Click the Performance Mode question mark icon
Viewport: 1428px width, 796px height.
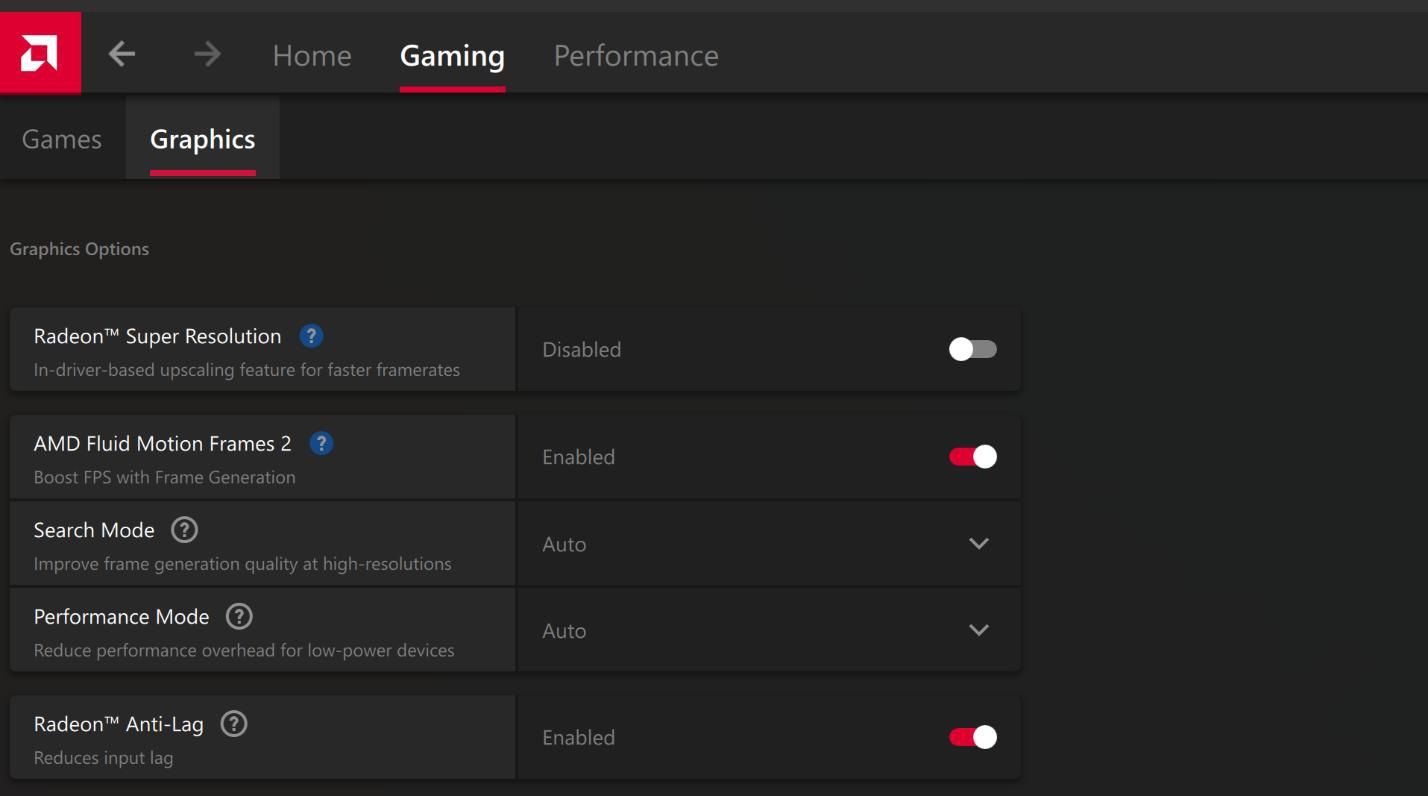(x=238, y=617)
